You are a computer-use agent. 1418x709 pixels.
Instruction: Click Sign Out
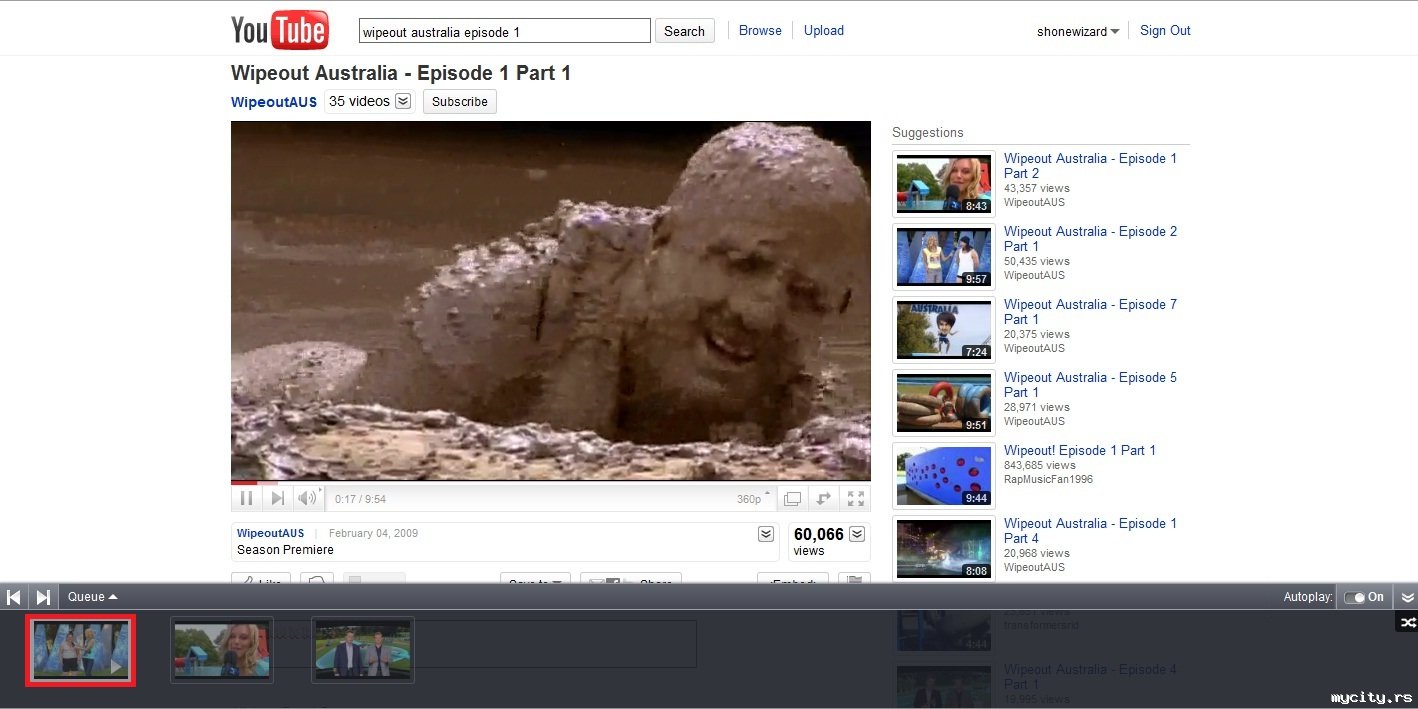(x=1165, y=30)
